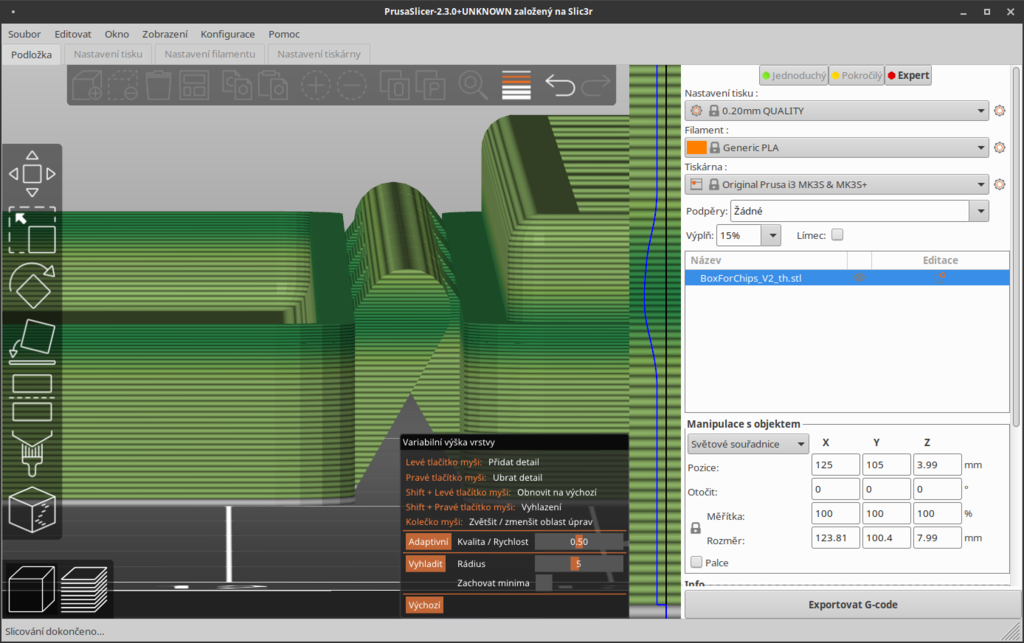Select the Expert mode option
The width and height of the screenshot is (1024, 643).
(908, 75)
